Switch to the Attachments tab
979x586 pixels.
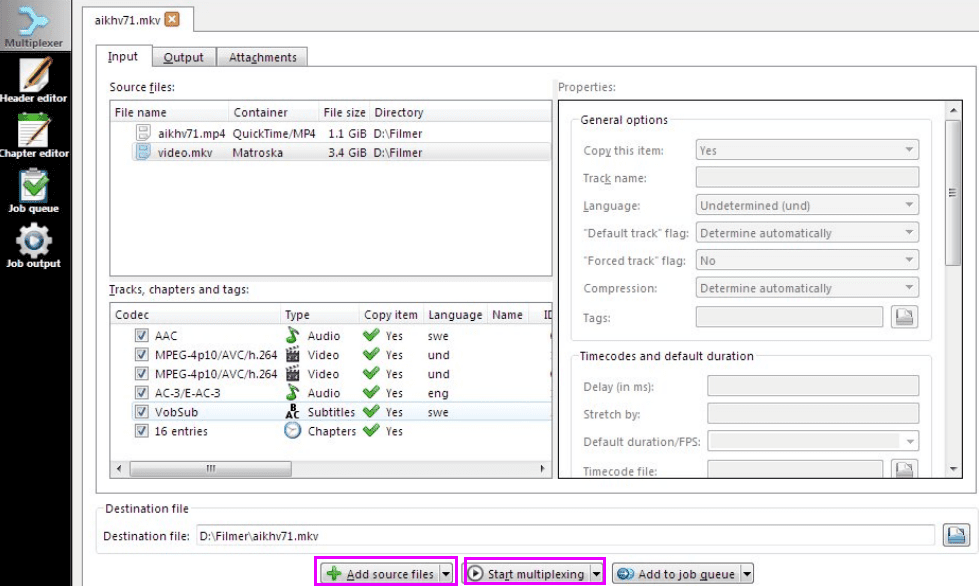[x=262, y=58]
